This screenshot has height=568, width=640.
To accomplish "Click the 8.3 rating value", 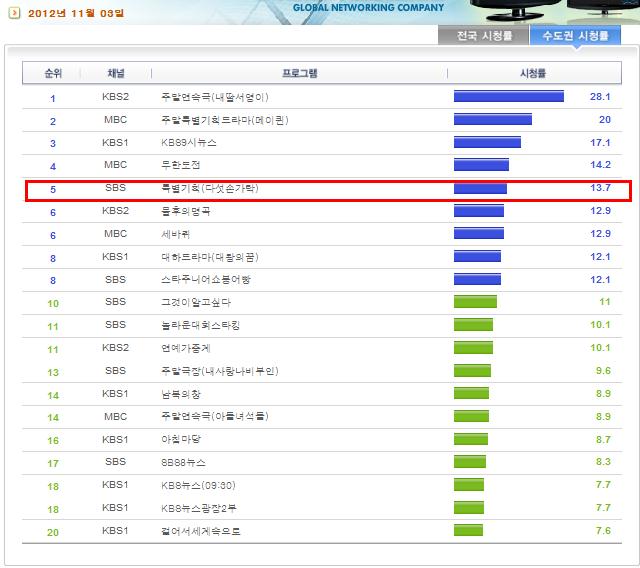I will 603,462.
